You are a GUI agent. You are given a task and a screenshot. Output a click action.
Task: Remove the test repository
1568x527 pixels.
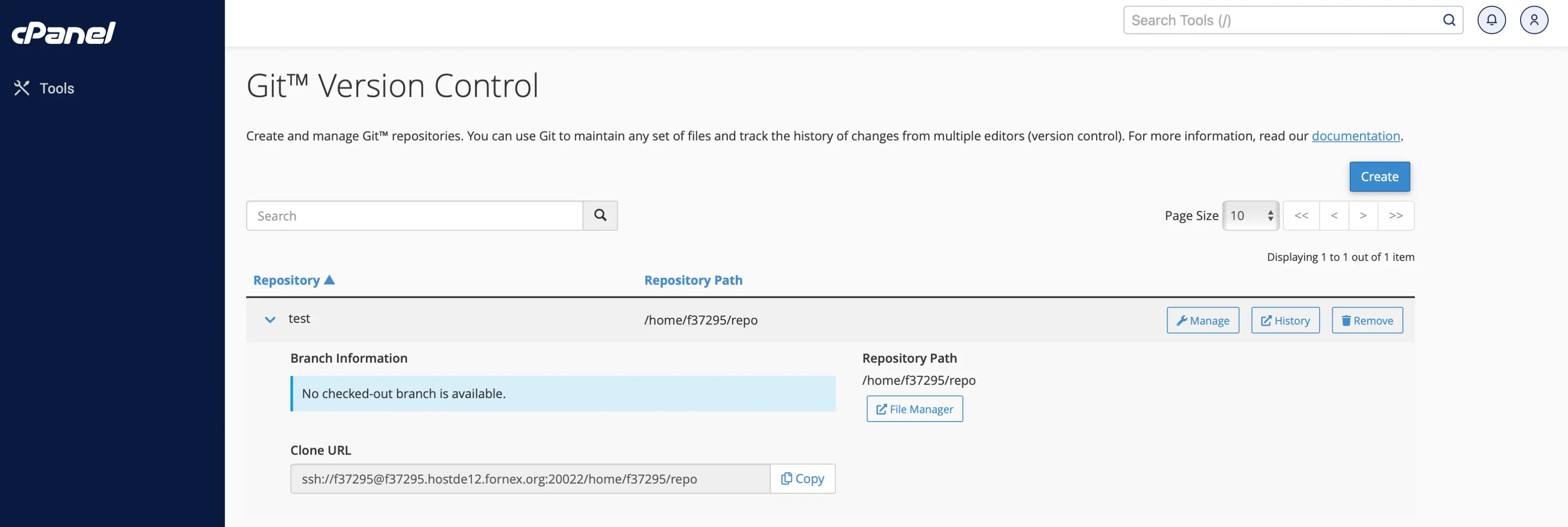pyautogui.click(x=1367, y=321)
